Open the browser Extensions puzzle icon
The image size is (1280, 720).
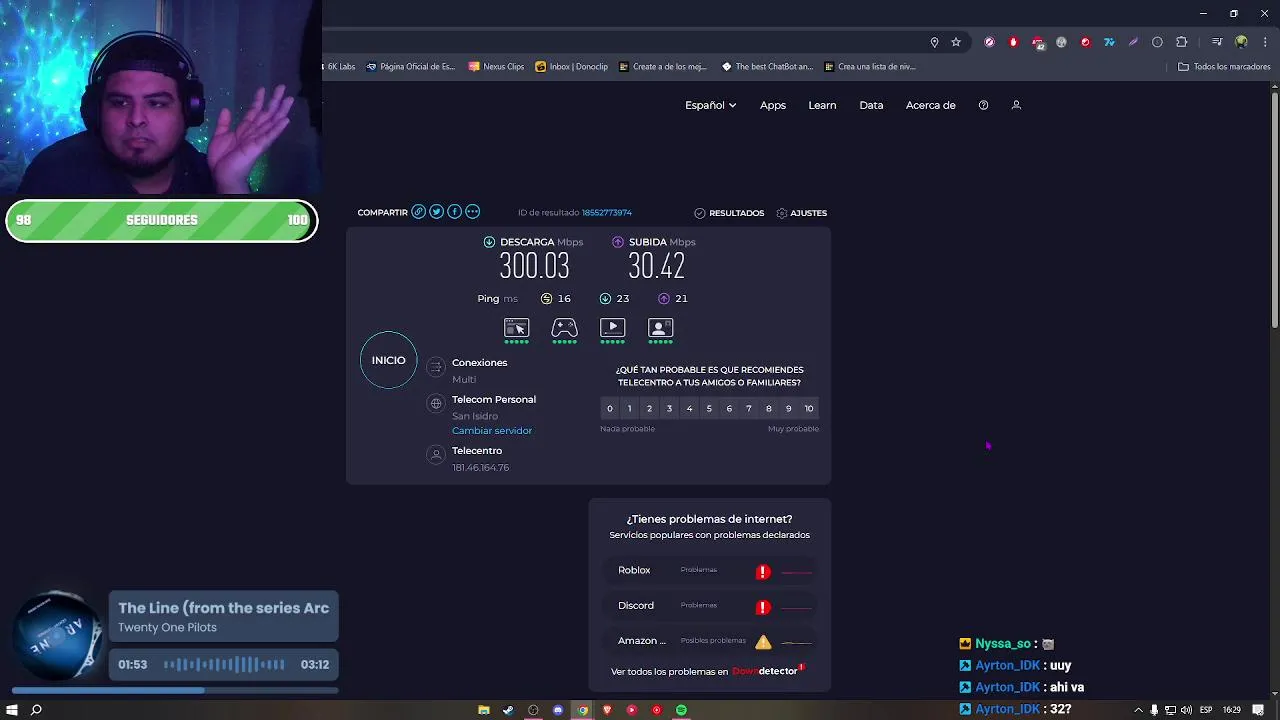click(x=1181, y=42)
